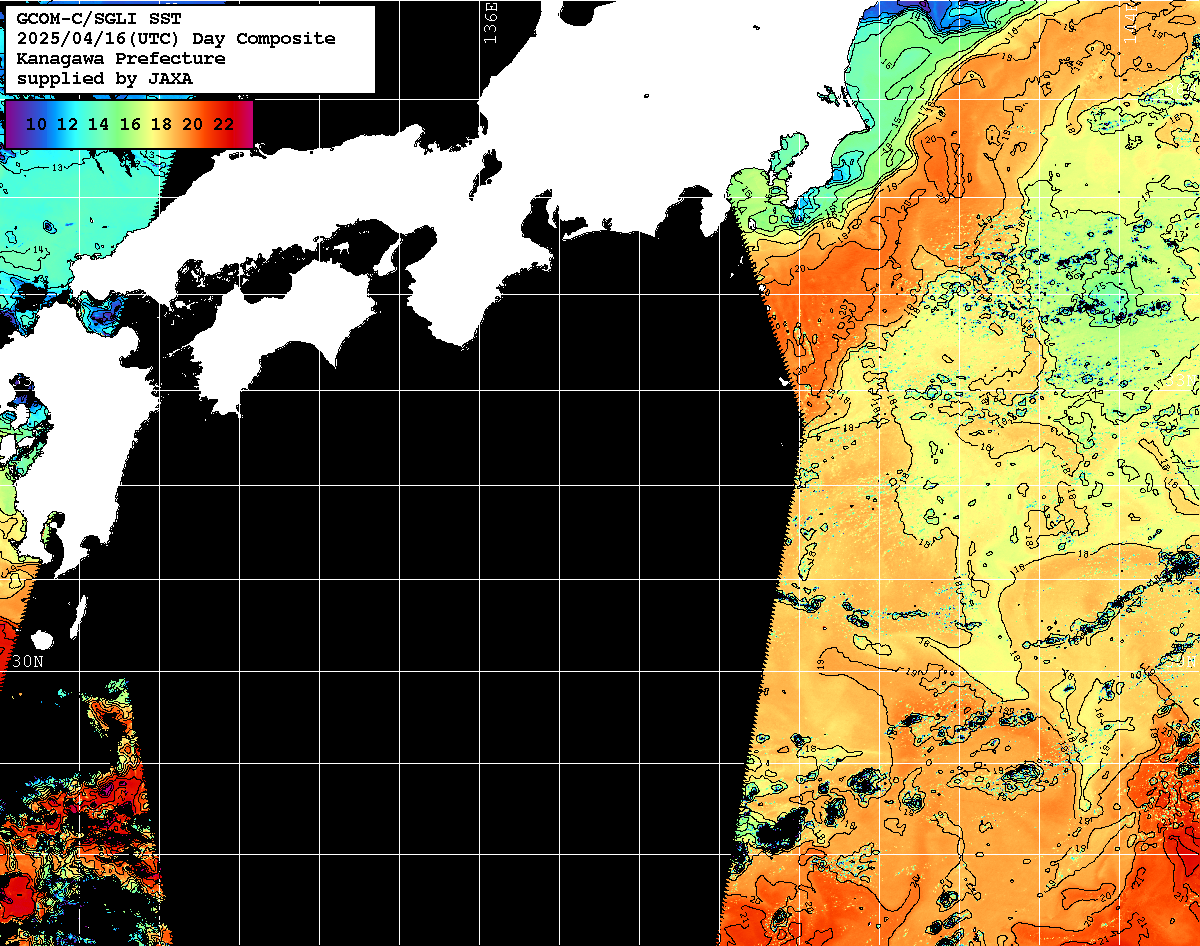Click the 14 value on the color scale
This screenshot has width=1200, height=946.
click(98, 124)
